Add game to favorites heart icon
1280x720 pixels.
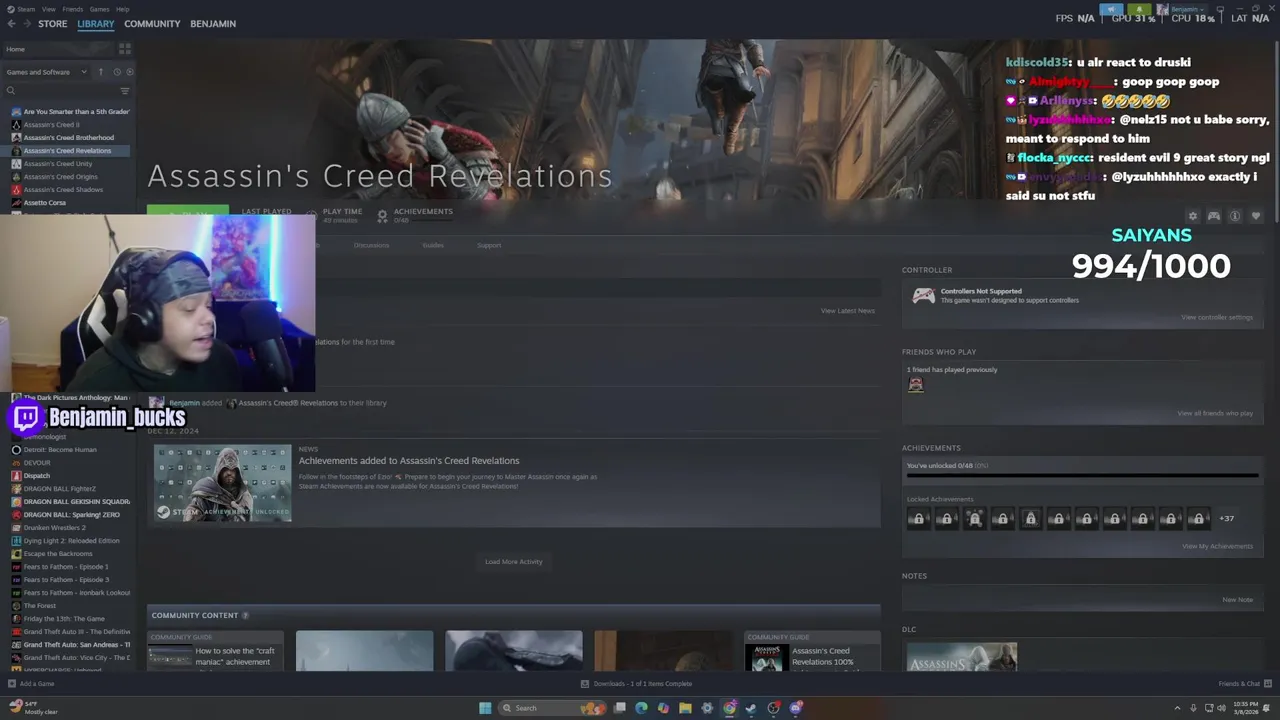(1256, 216)
